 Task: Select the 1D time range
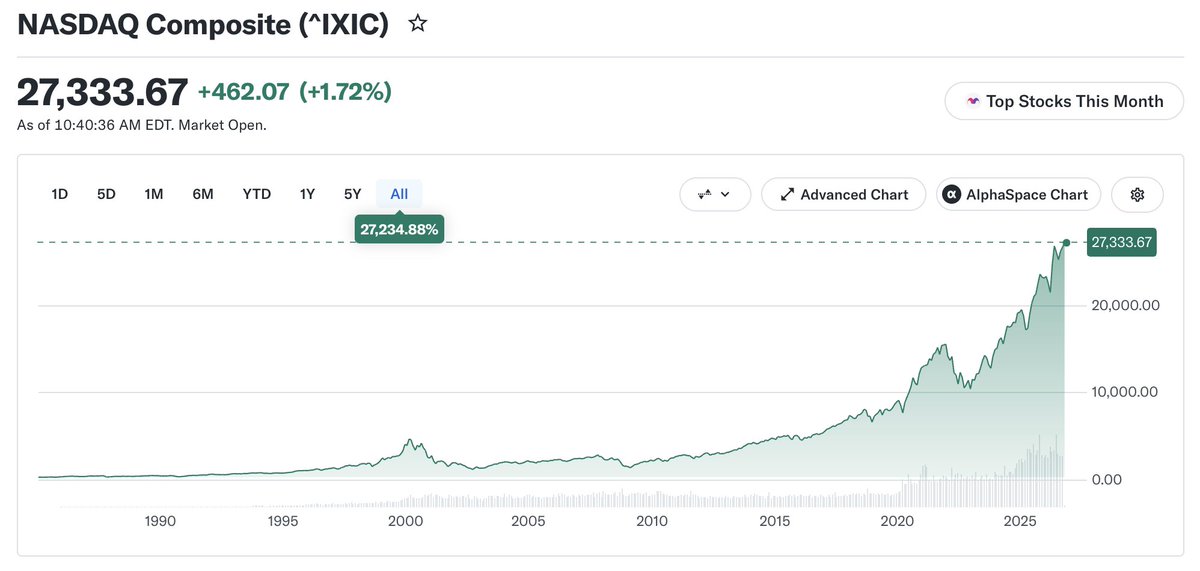[x=59, y=194]
